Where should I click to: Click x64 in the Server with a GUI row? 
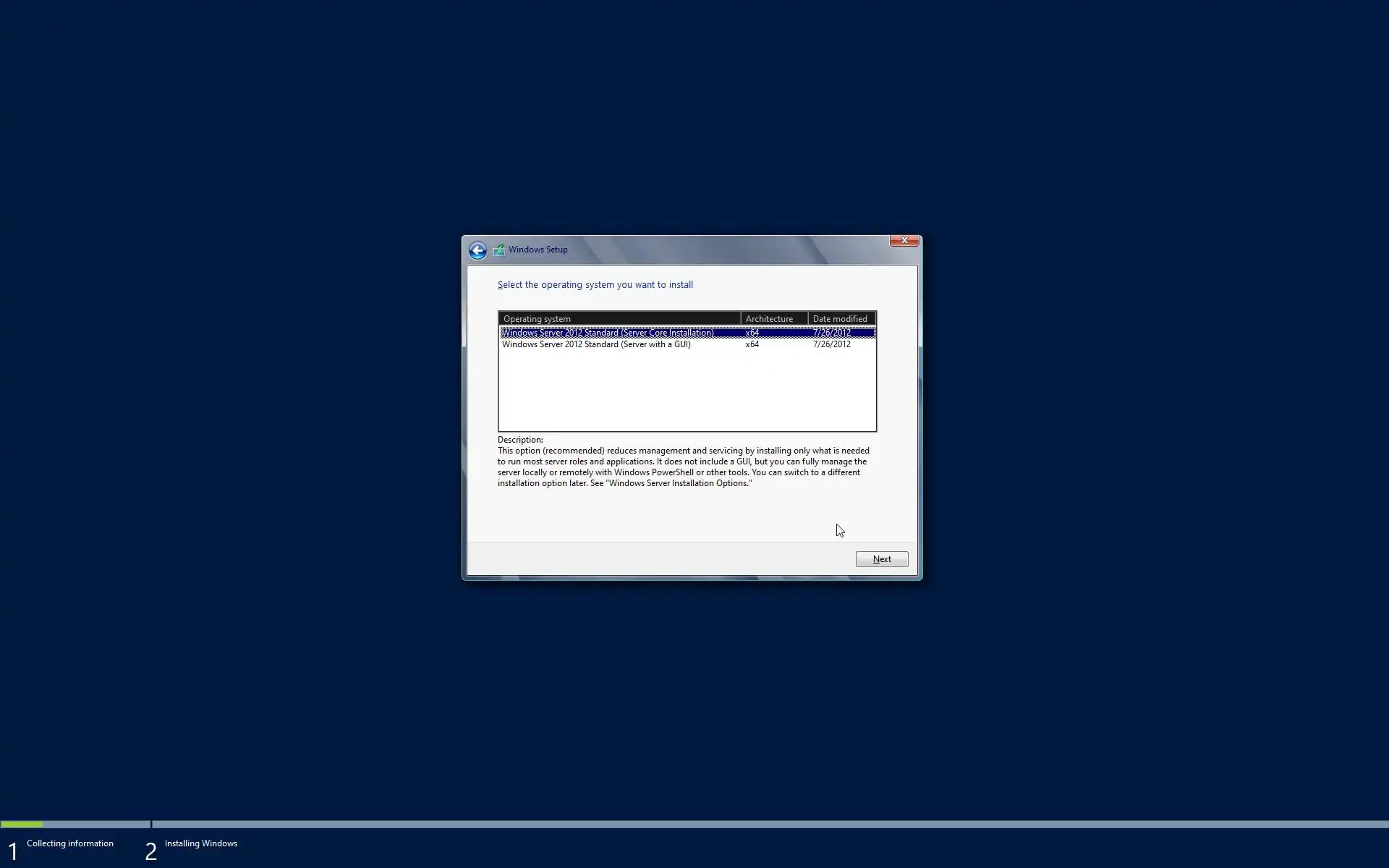(752, 344)
